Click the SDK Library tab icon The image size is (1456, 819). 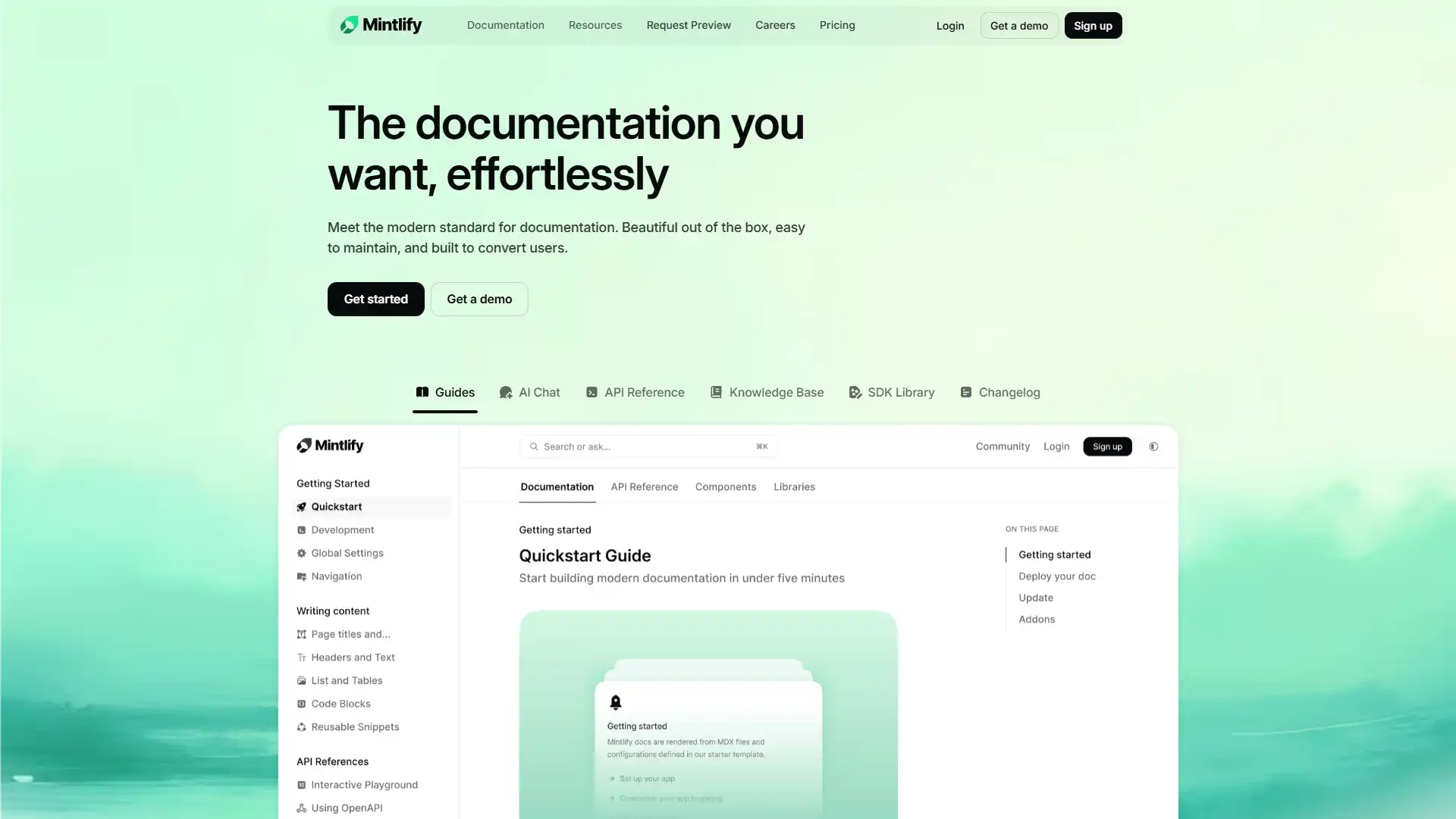pos(855,392)
